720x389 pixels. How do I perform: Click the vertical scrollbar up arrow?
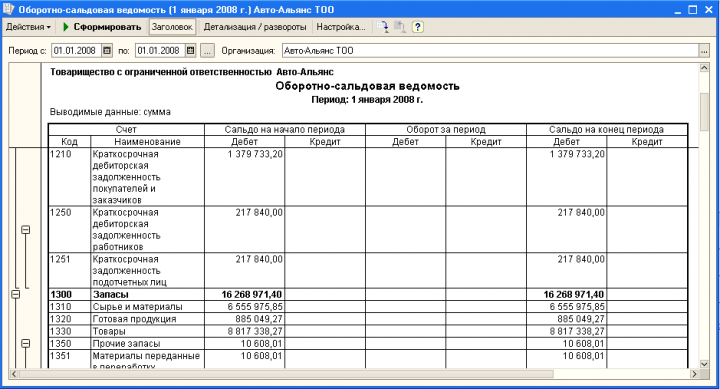point(704,68)
